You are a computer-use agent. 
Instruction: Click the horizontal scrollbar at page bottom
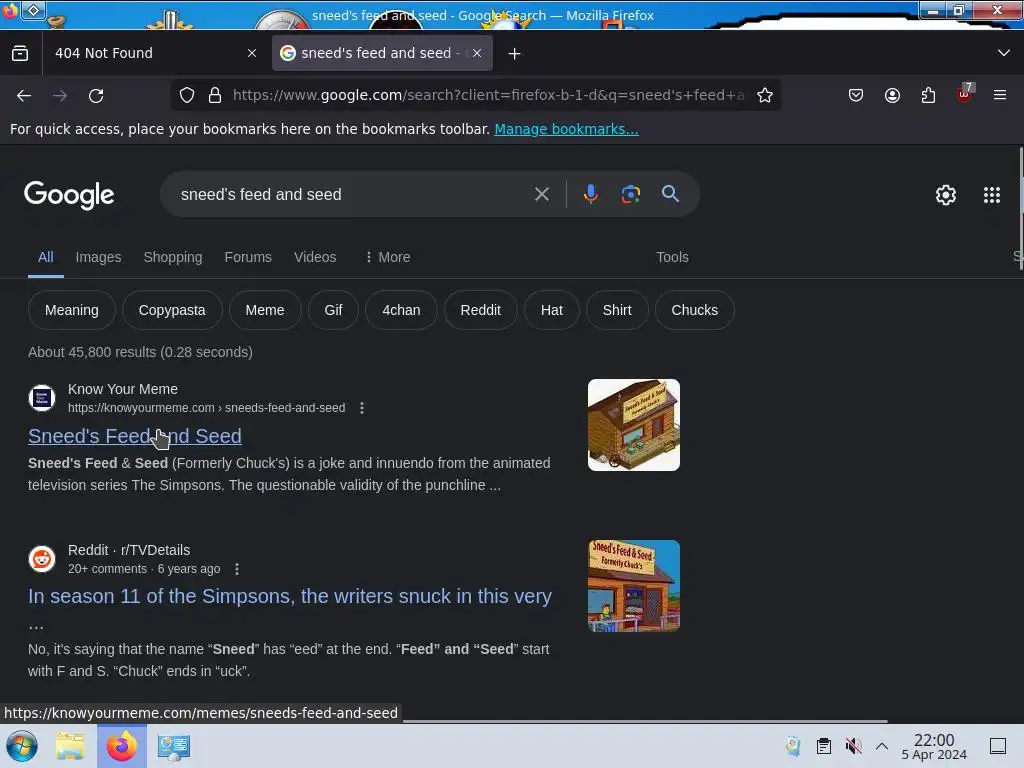coord(645,722)
